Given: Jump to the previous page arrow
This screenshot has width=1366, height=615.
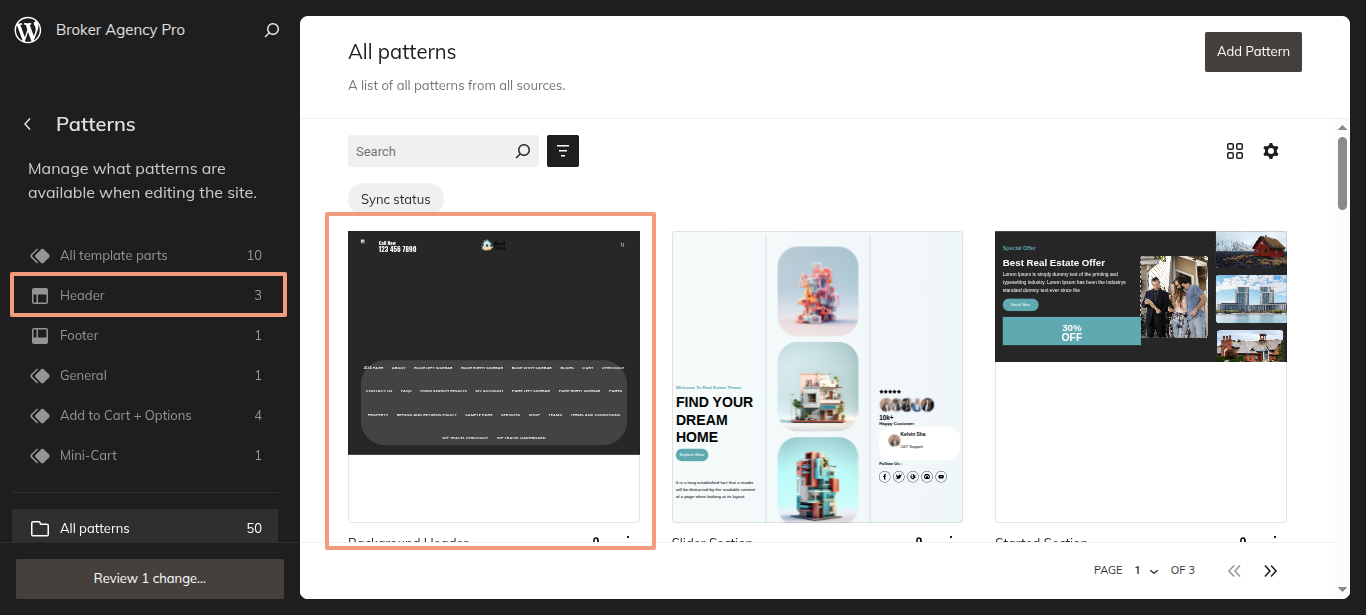Looking at the screenshot, I should (1234, 570).
